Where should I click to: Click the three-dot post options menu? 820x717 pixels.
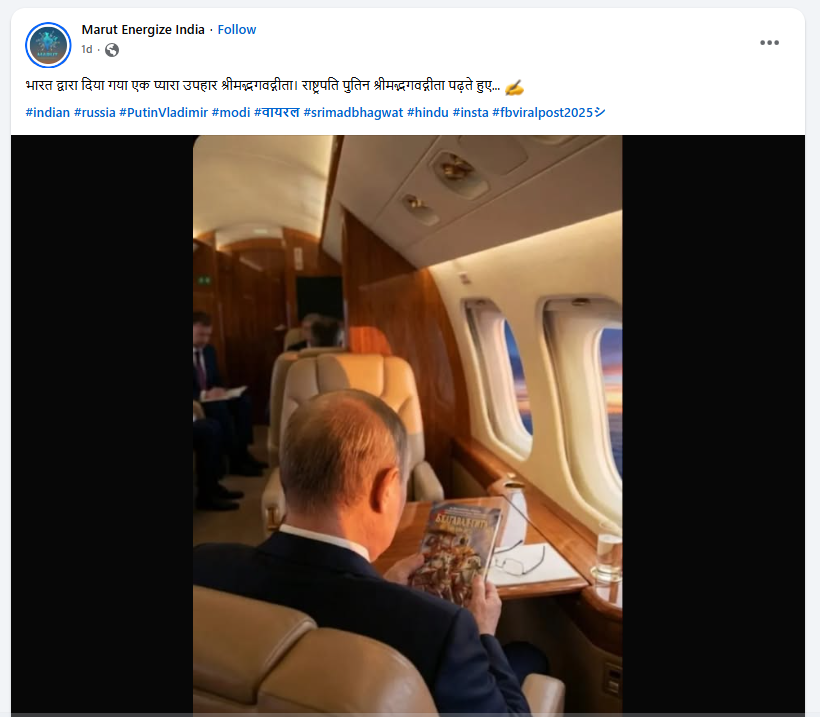point(769,42)
